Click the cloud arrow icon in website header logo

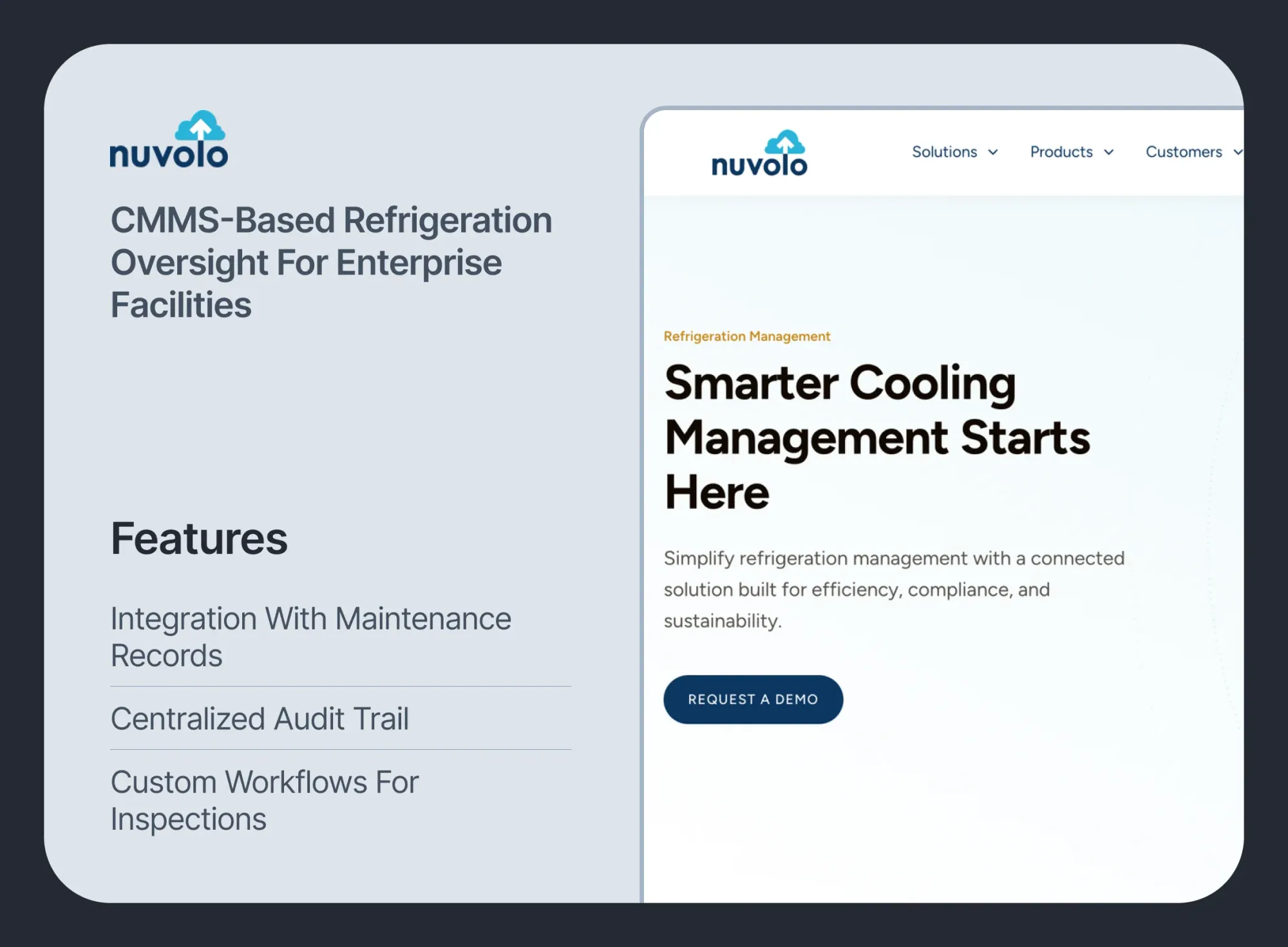(784, 142)
